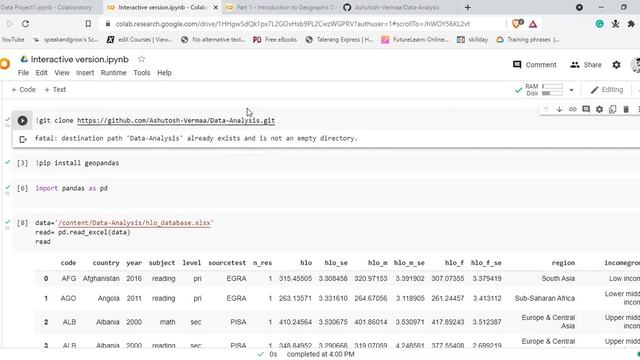Click the Angola table cell
Image resolution: width=640 pixels, height=360 pixels.
coord(108,298)
